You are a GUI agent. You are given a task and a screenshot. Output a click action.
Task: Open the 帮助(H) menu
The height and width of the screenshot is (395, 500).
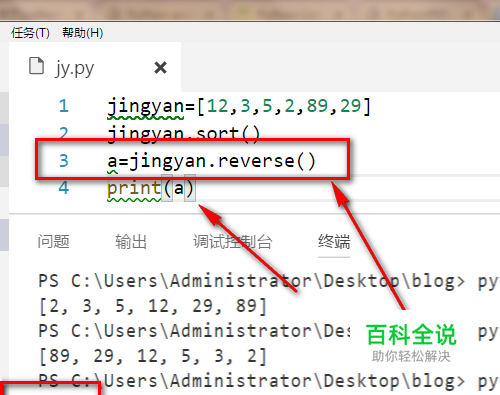[83, 33]
